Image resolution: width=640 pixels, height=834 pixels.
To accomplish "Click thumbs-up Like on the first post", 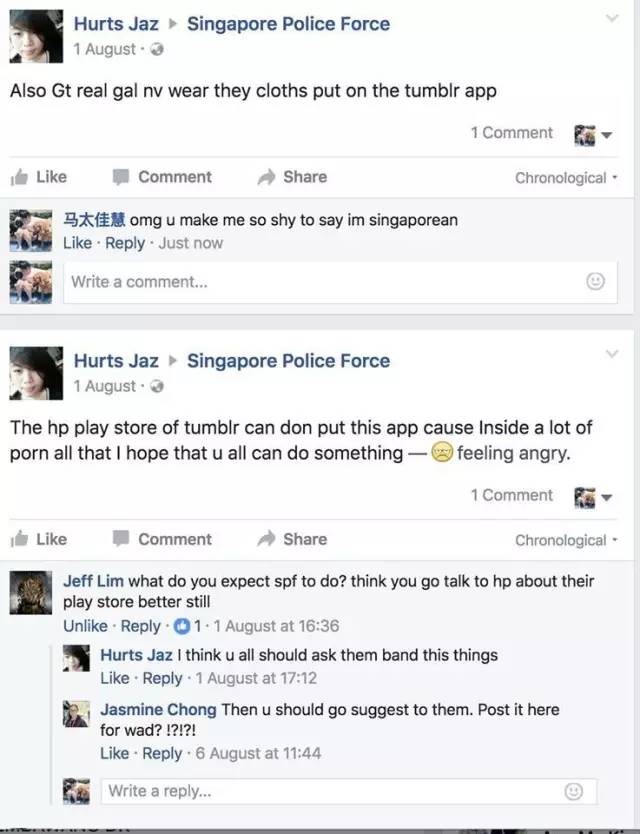I will click(39, 177).
